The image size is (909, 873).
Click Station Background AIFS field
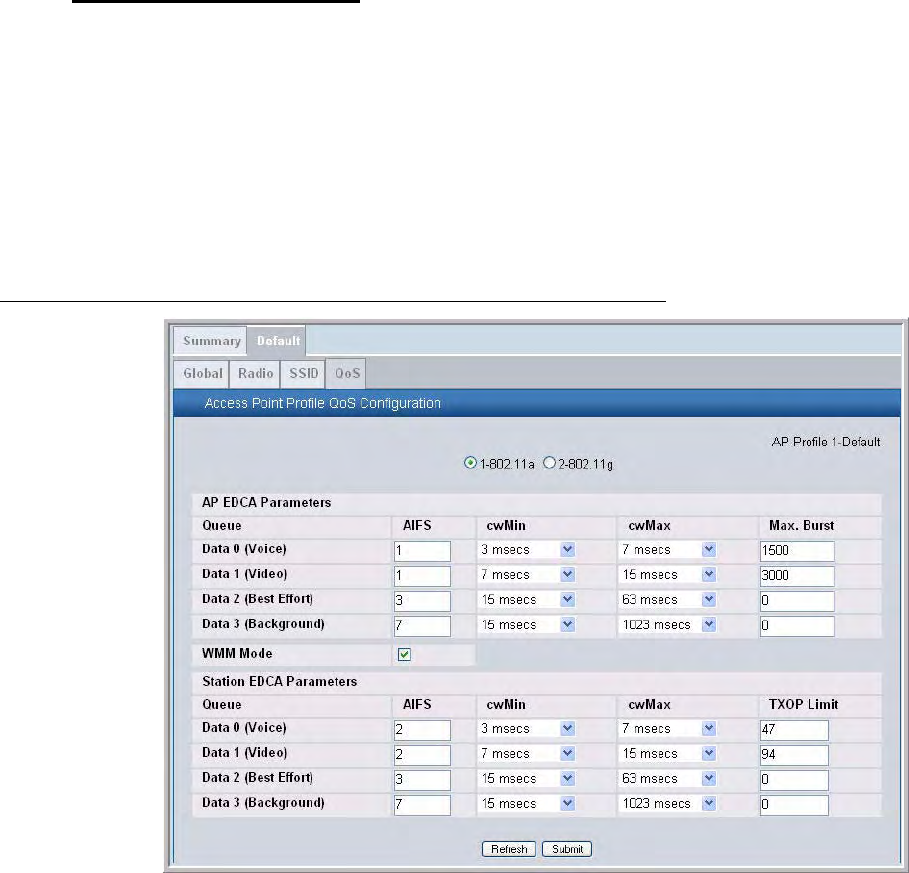click(x=422, y=805)
